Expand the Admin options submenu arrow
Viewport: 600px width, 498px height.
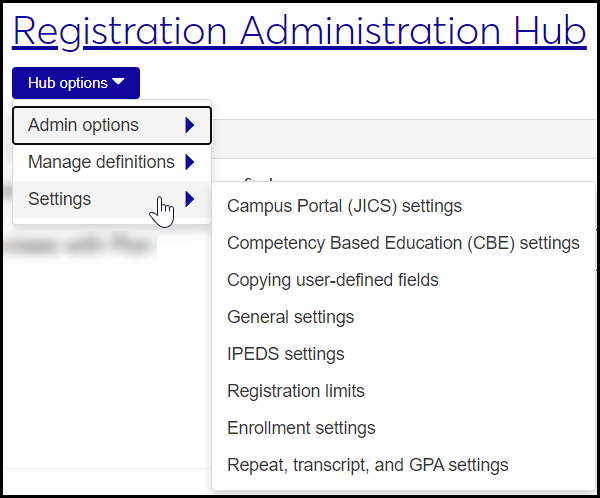tap(190, 126)
